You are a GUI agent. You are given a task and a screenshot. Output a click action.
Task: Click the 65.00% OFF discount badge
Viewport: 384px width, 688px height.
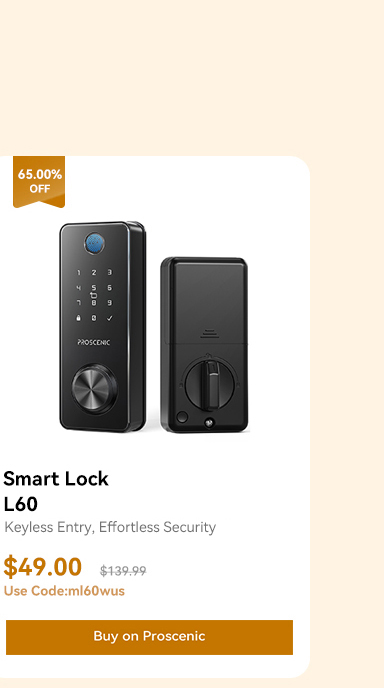coord(39,182)
